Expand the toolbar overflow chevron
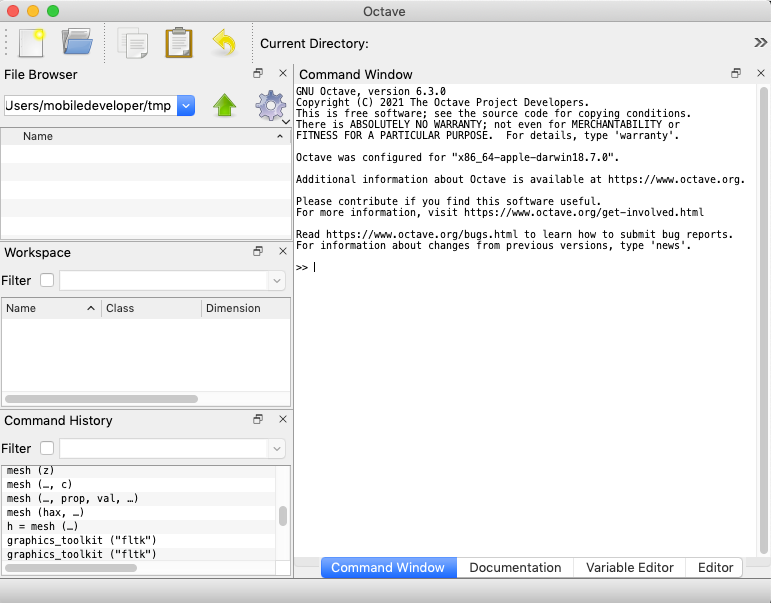The image size is (771, 603). click(x=760, y=42)
